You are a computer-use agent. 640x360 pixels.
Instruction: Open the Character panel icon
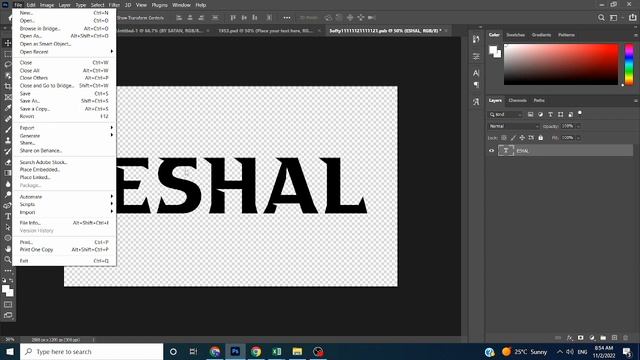pyautogui.click(x=476, y=73)
